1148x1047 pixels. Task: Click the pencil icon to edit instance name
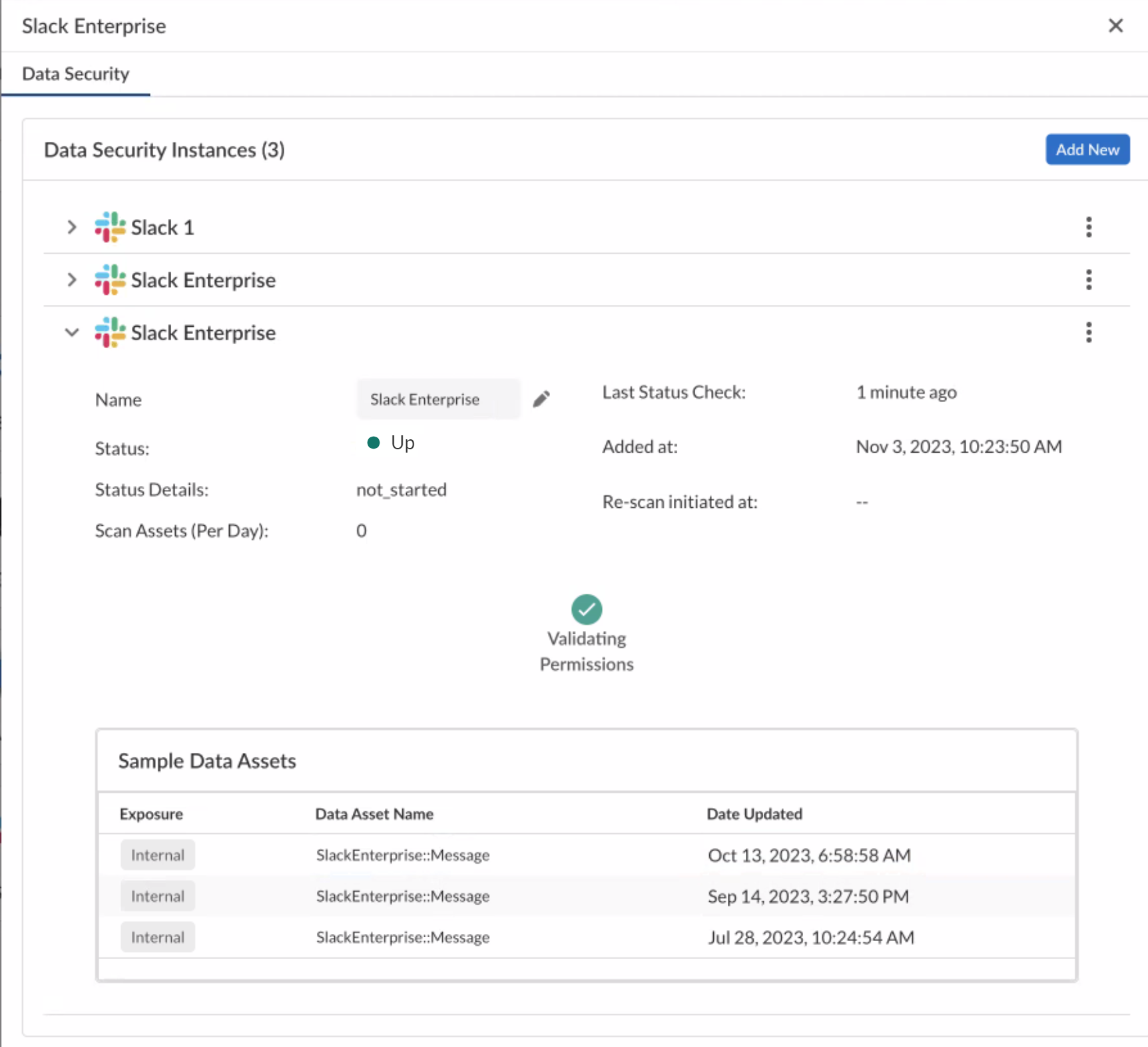(541, 399)
